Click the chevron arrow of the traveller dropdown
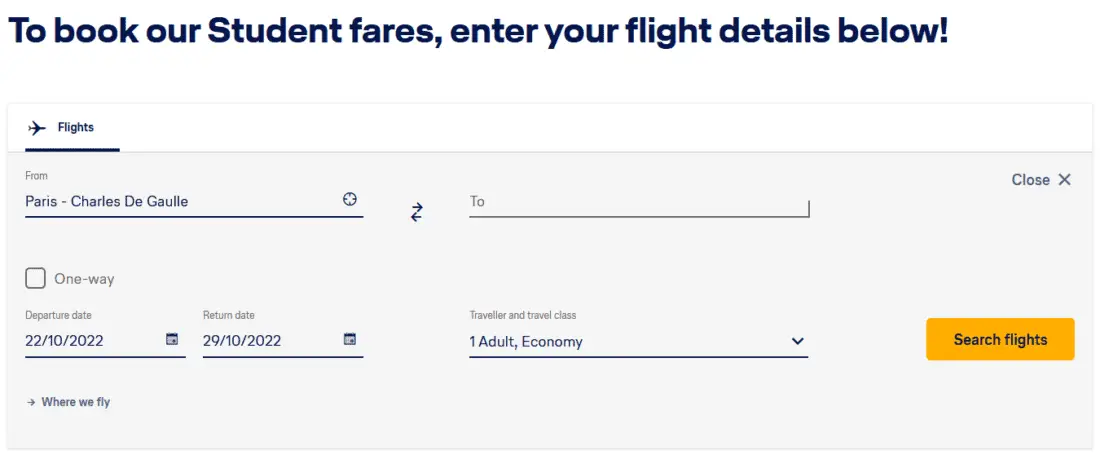 tap(797, 341)
